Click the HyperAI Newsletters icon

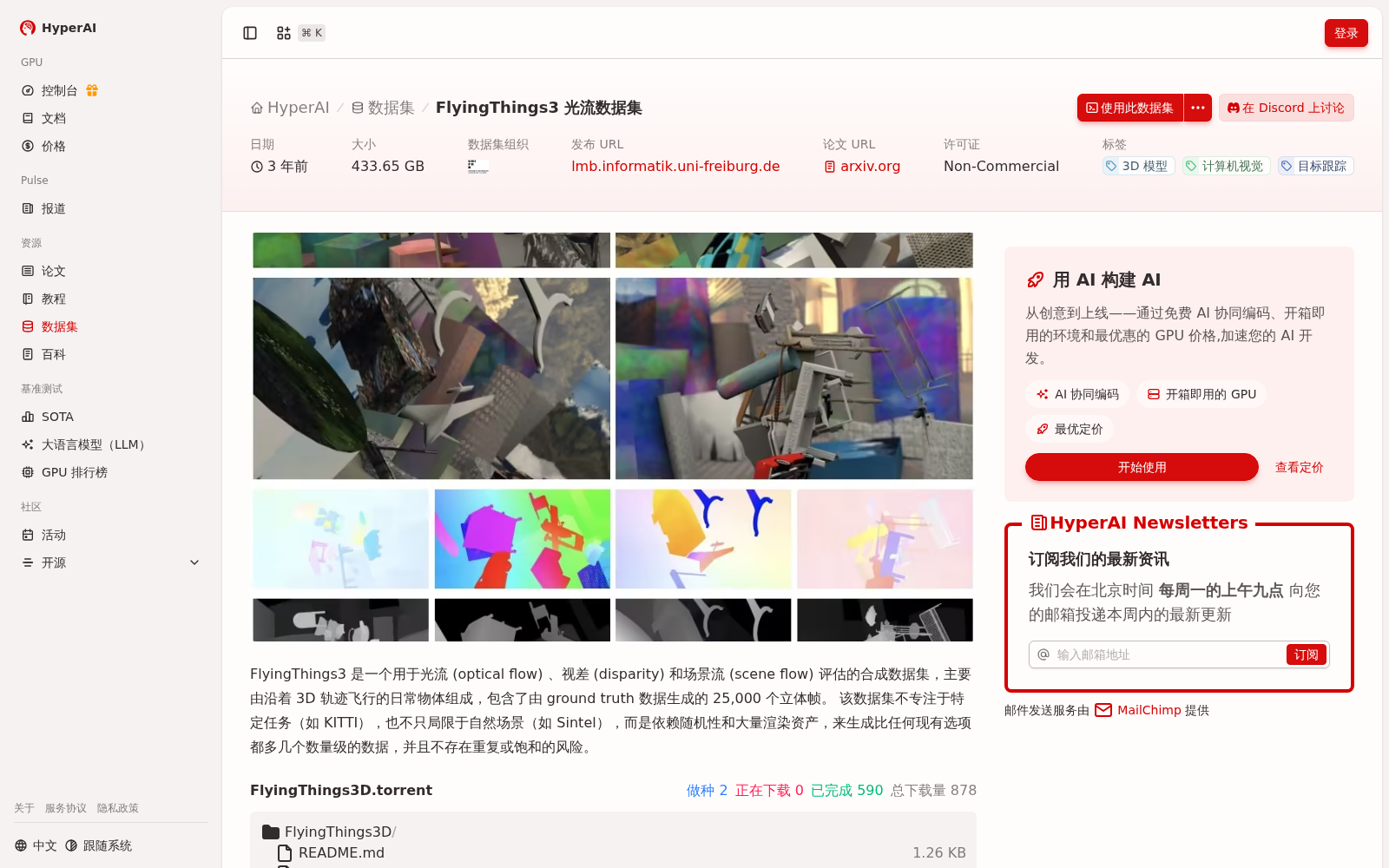(1038, 523)
